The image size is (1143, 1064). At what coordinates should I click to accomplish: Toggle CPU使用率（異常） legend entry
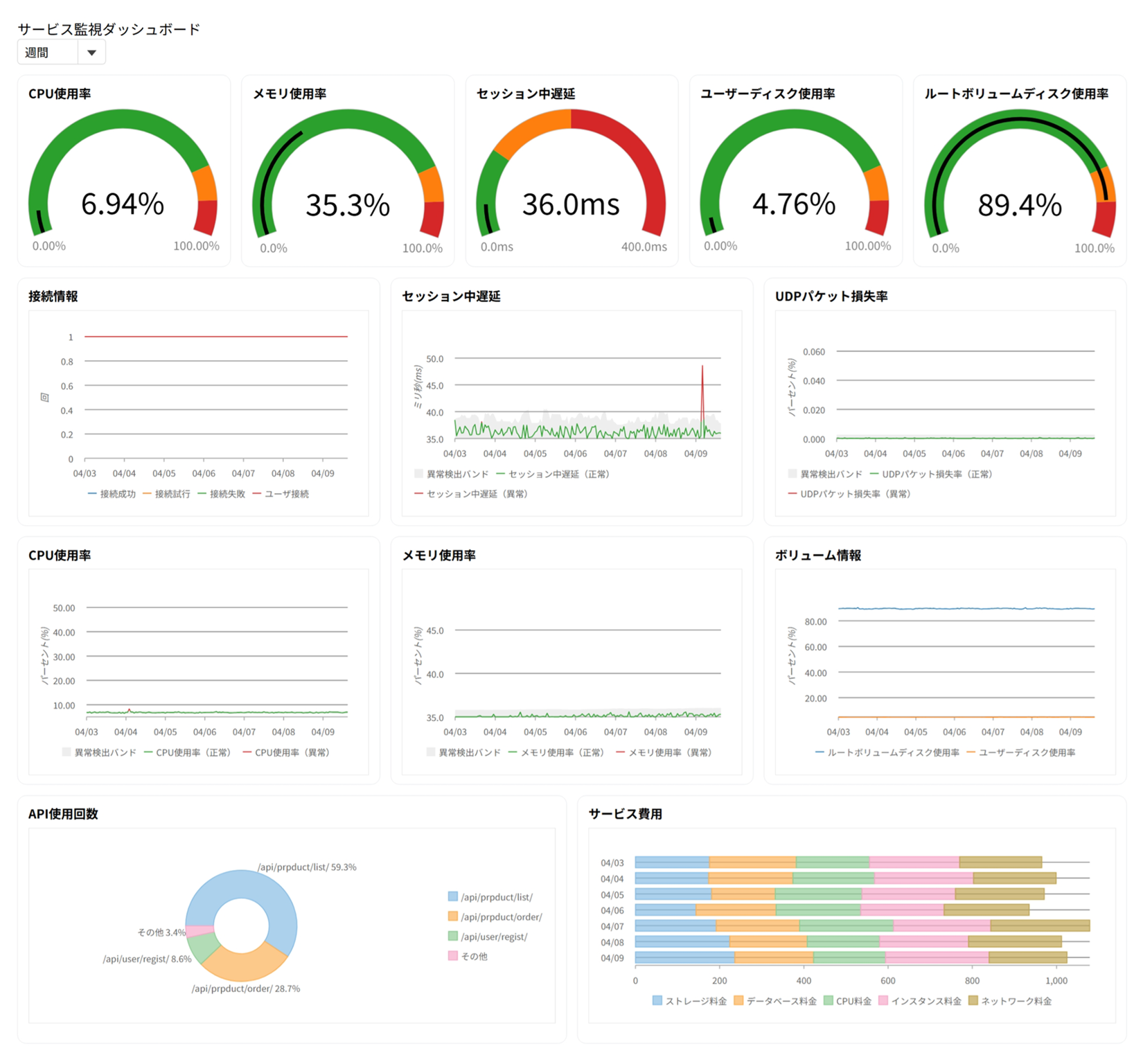click(286, 752)
